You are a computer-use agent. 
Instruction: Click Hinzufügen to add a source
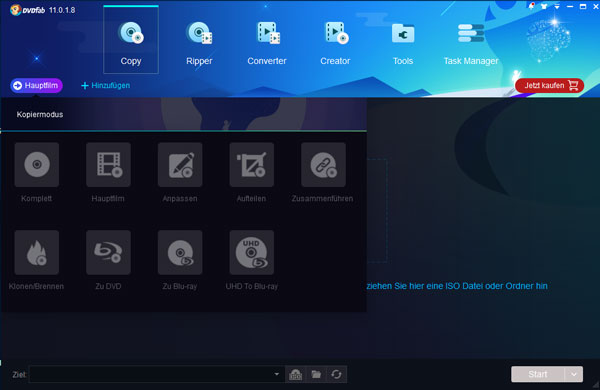pyautogui.click(x=106, y=85)
